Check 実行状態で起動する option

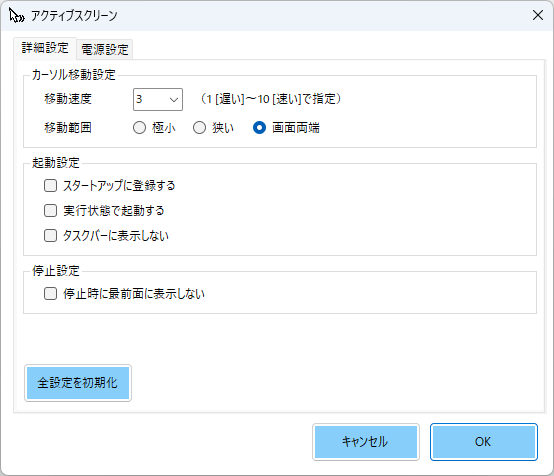pos(50,211)
